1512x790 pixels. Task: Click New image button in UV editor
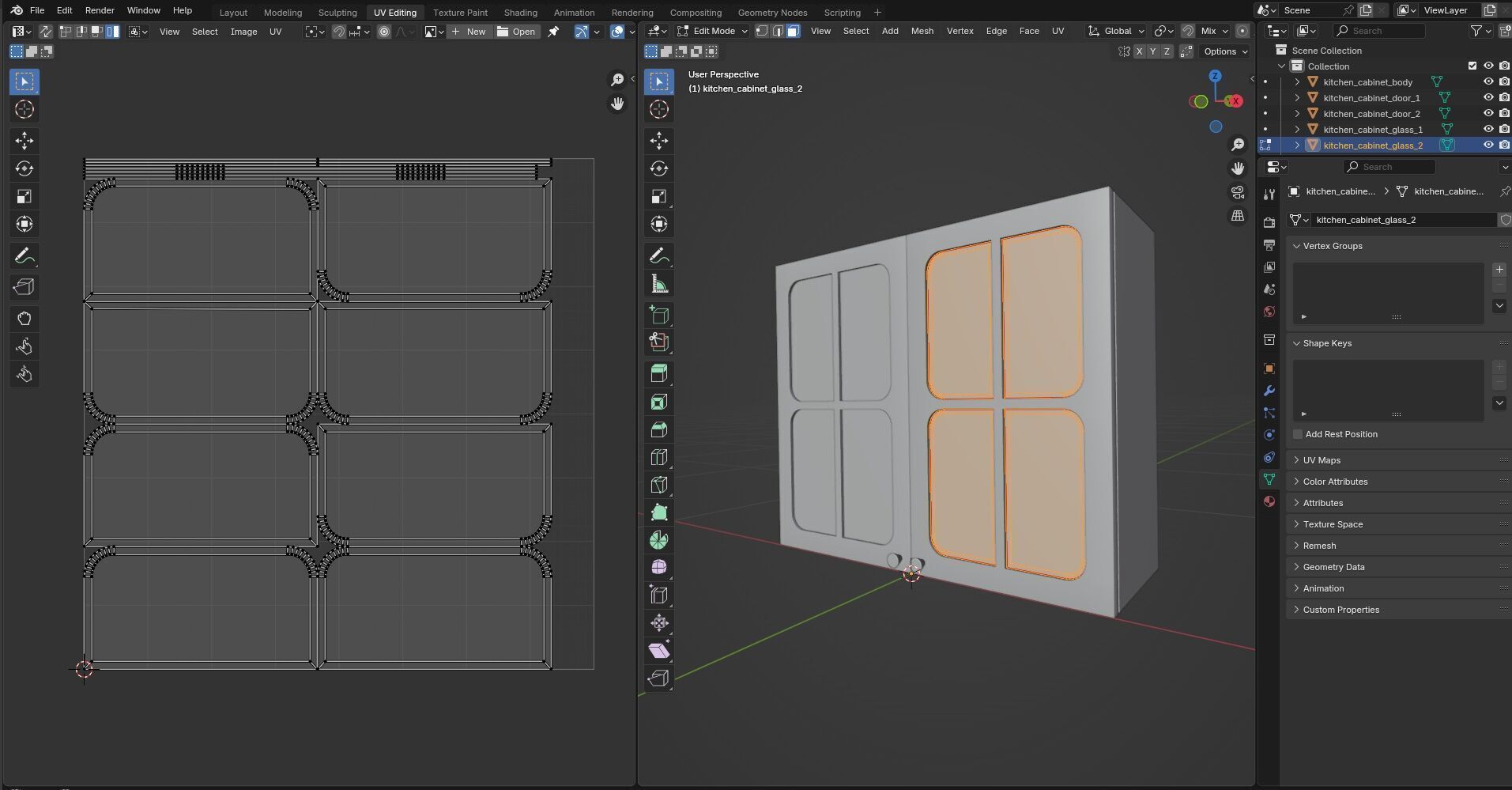coord(469,32)
